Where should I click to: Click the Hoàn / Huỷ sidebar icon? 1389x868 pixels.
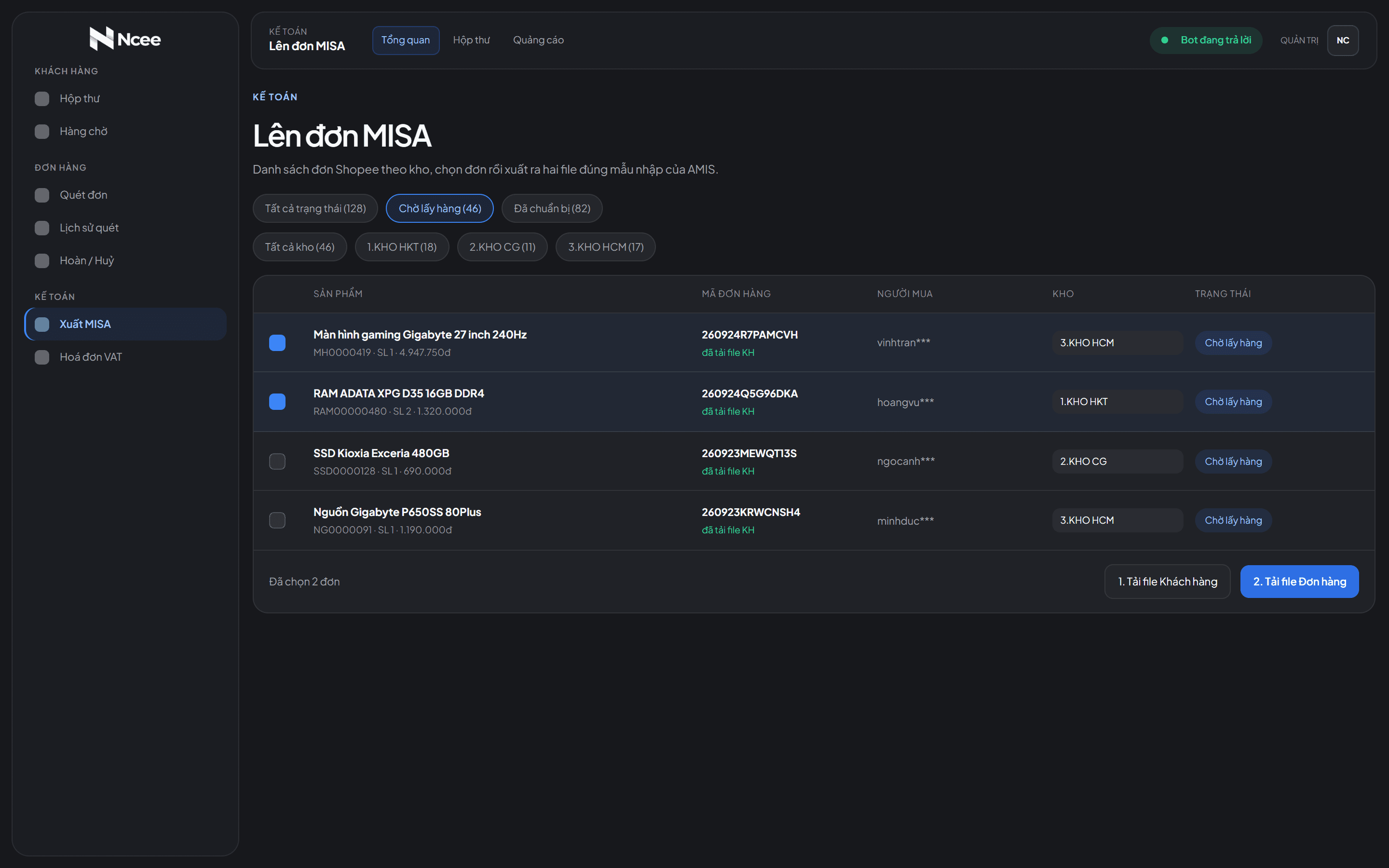tap(42, 260)
